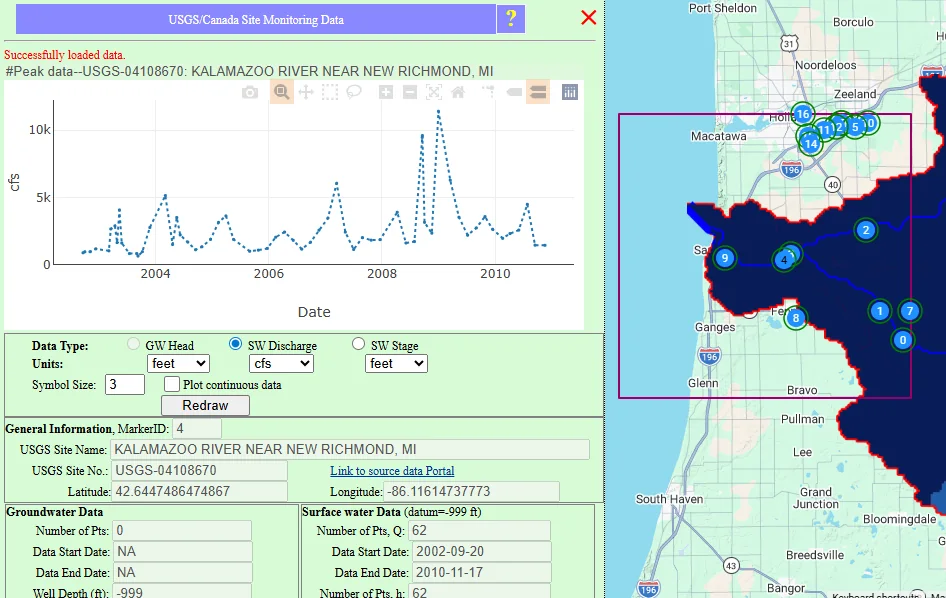Select Compare data on hover icon
Image resolution: width=946 pixels, height=598 pixels.
tap(538, 92)
